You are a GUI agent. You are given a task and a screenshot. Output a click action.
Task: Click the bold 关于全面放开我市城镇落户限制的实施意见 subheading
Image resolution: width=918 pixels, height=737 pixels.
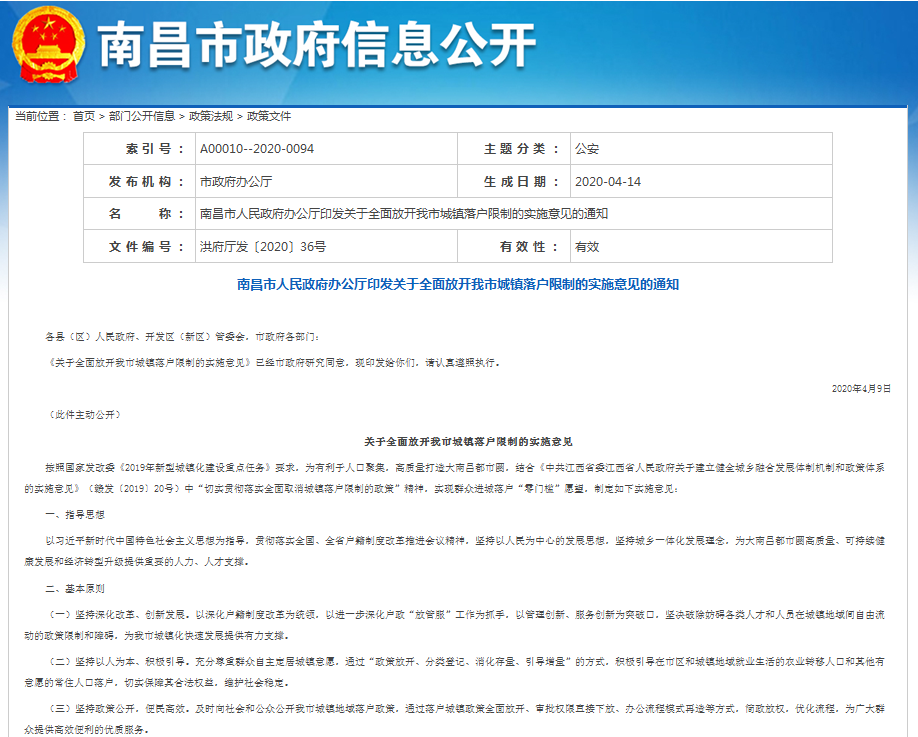click(468, 441)
